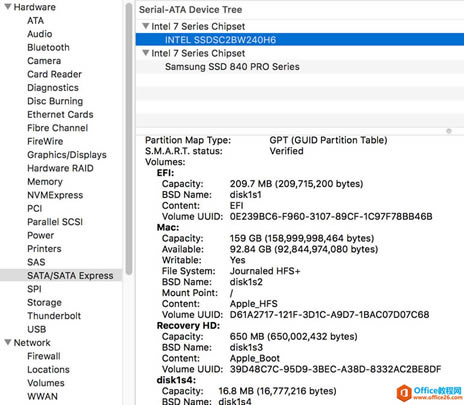
Task: Select Volumes under Network
Action: [x=46, y=383]
